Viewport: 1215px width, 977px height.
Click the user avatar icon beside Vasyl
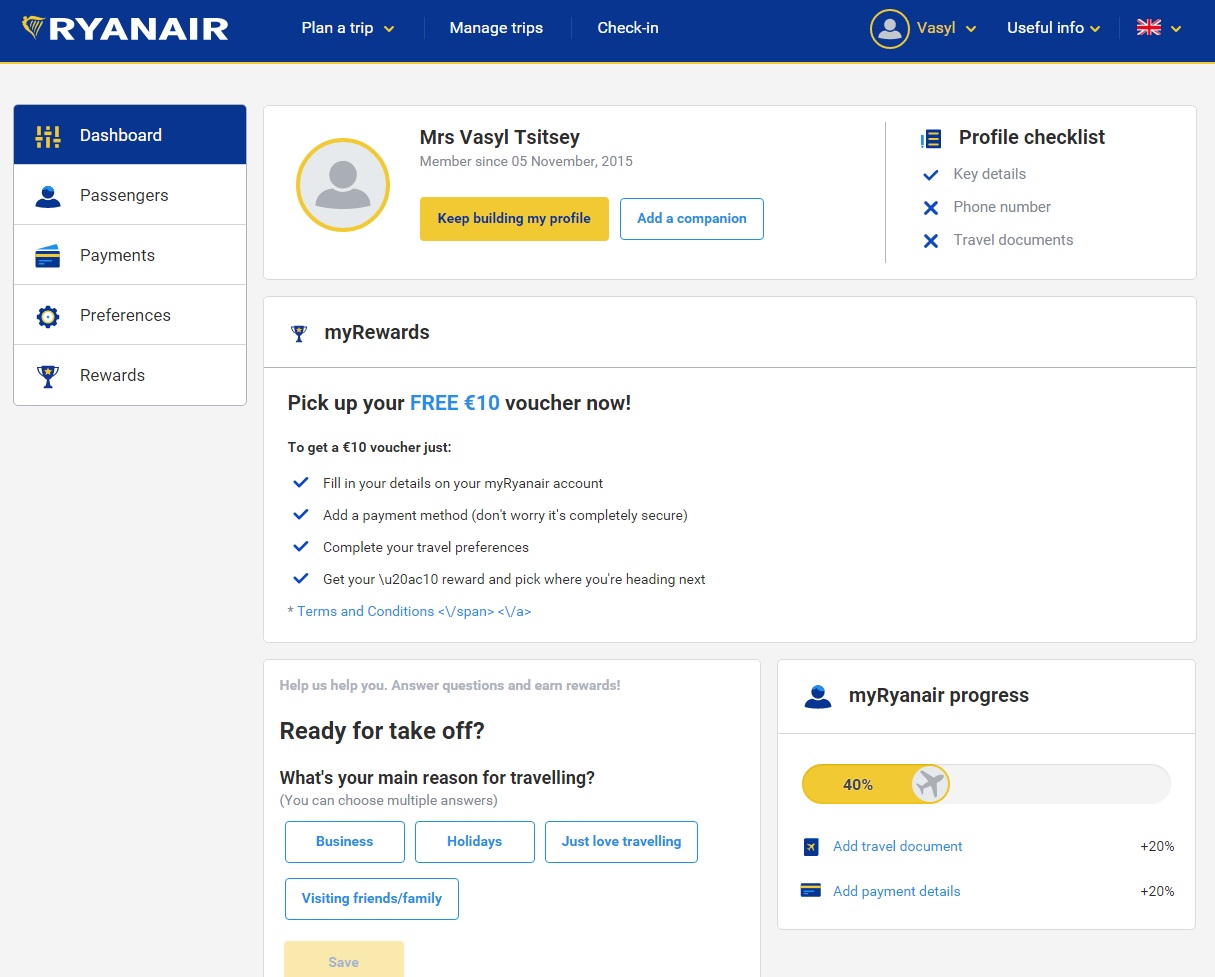[x=889, y=28]
